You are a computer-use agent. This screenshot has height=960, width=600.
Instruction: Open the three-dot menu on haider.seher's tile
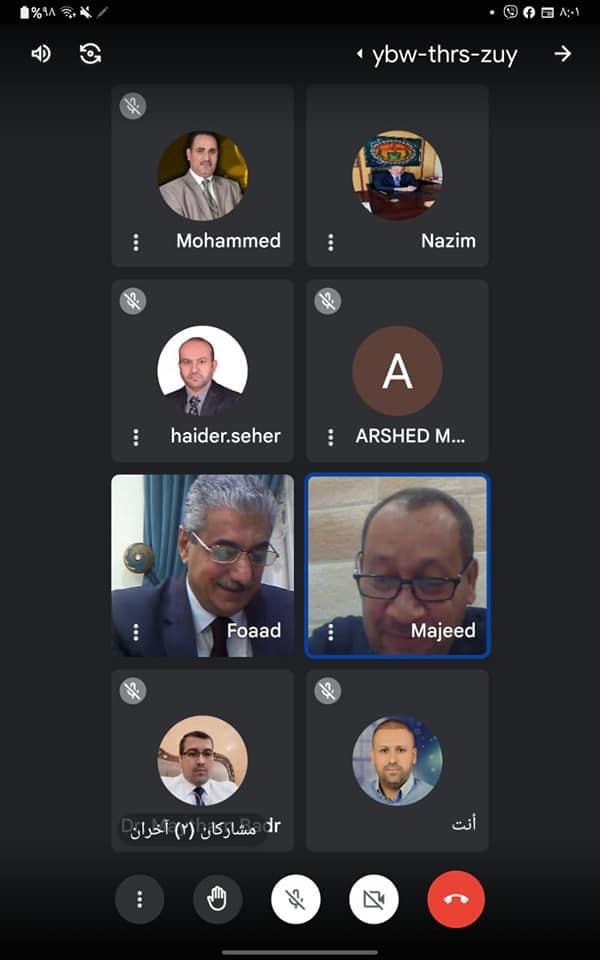pos(136,437)
